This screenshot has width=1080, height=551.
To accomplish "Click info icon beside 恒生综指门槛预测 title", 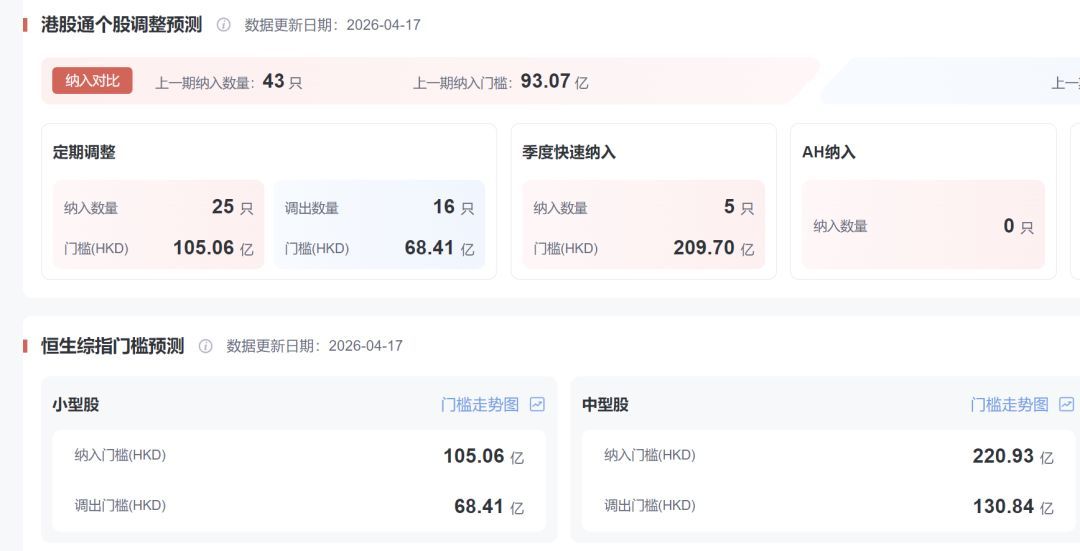I will 205,346.
